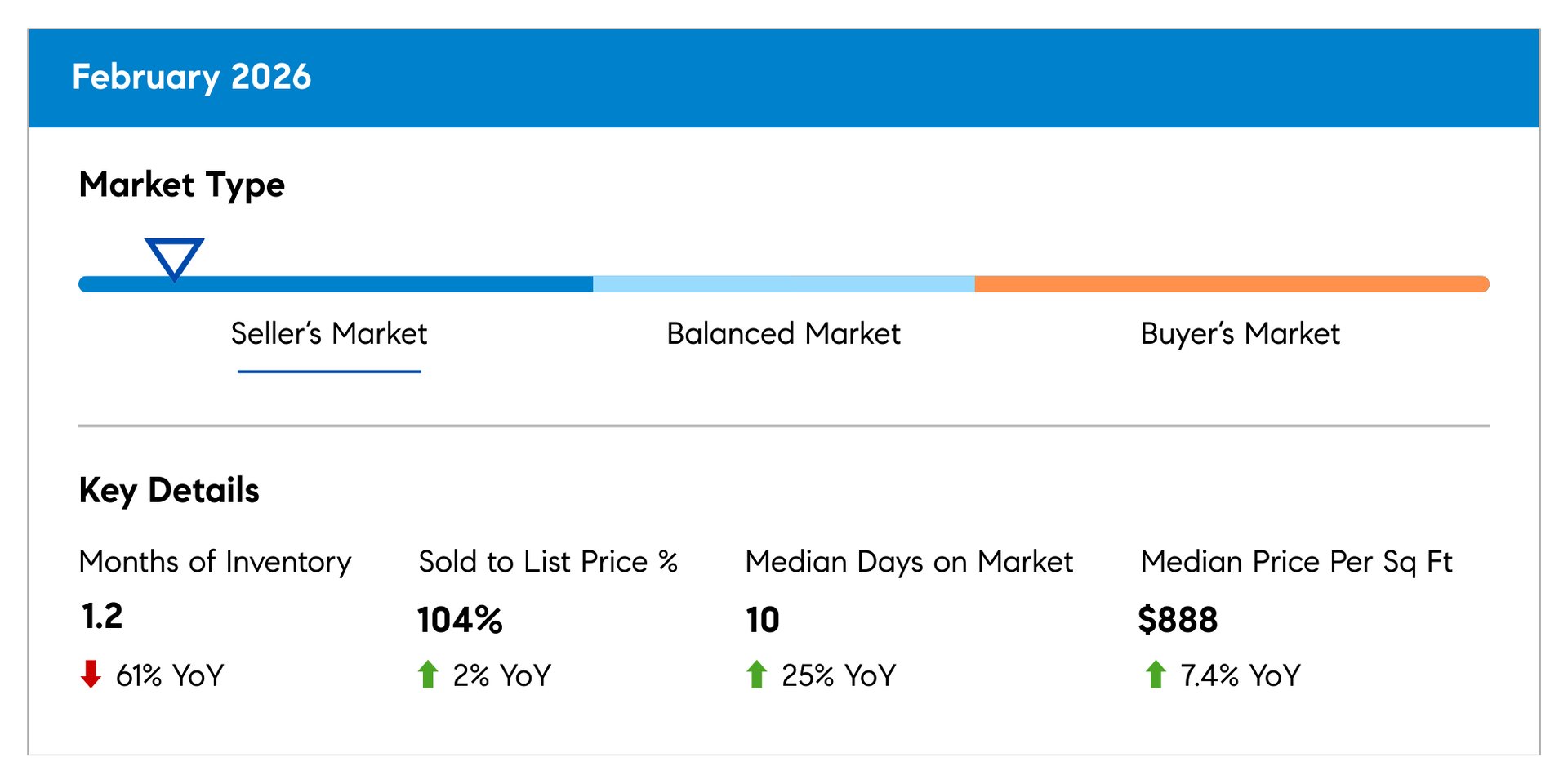Select the Balanced Market label

coord(783,334)
